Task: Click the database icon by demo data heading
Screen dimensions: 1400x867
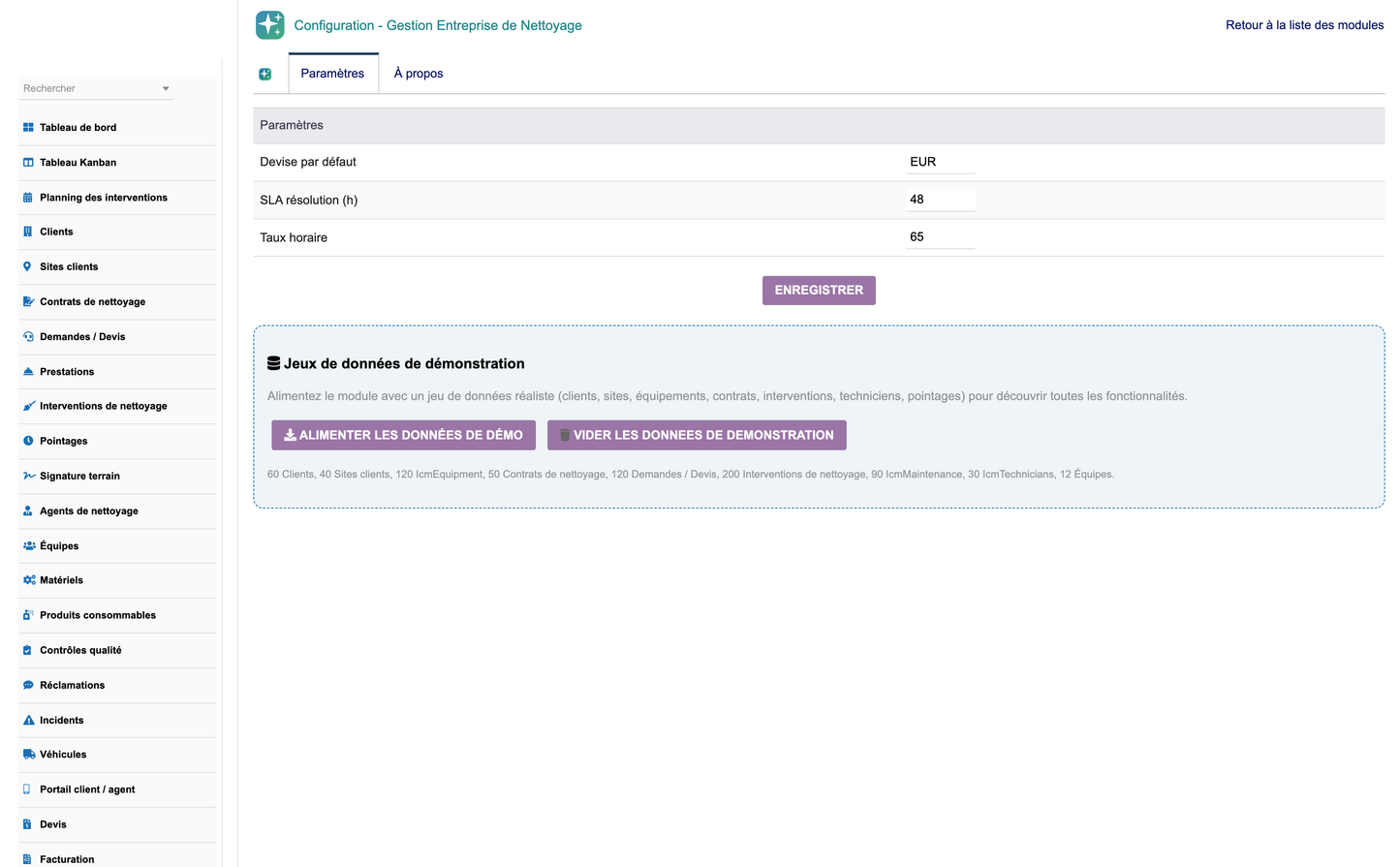Action: coord(274,363)
